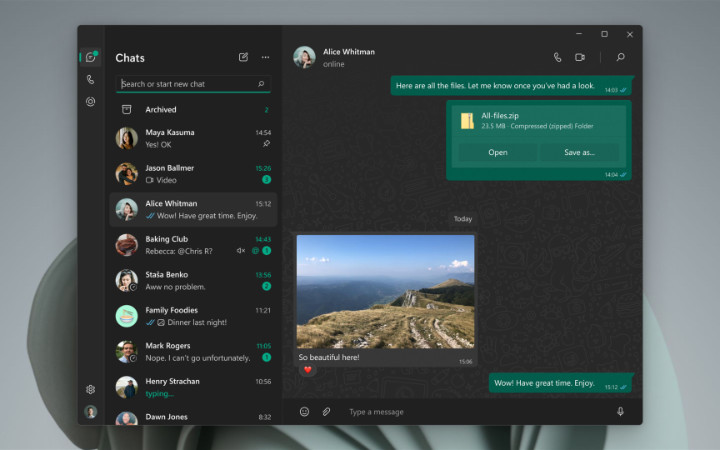Open the attachment paperclip menu

(x=326, y=412)
